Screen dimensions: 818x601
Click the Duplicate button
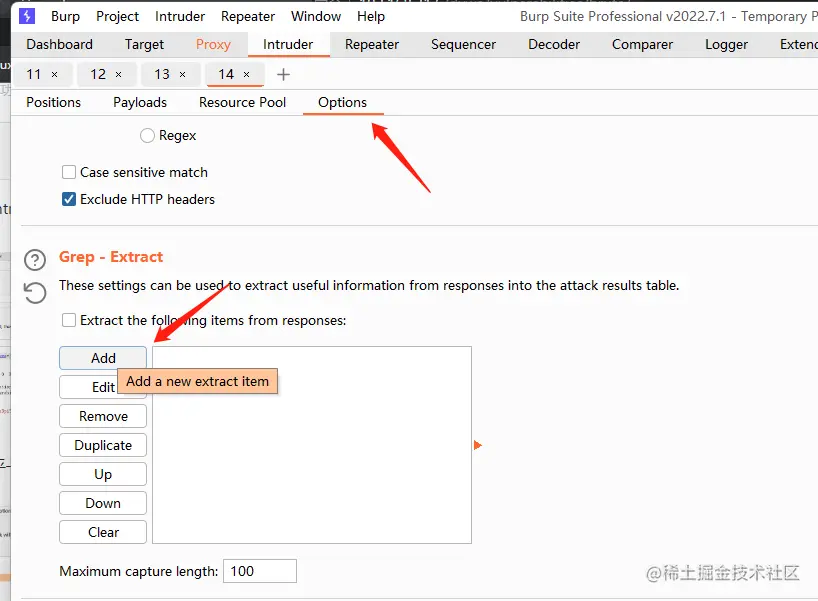[x=103, y=445]
